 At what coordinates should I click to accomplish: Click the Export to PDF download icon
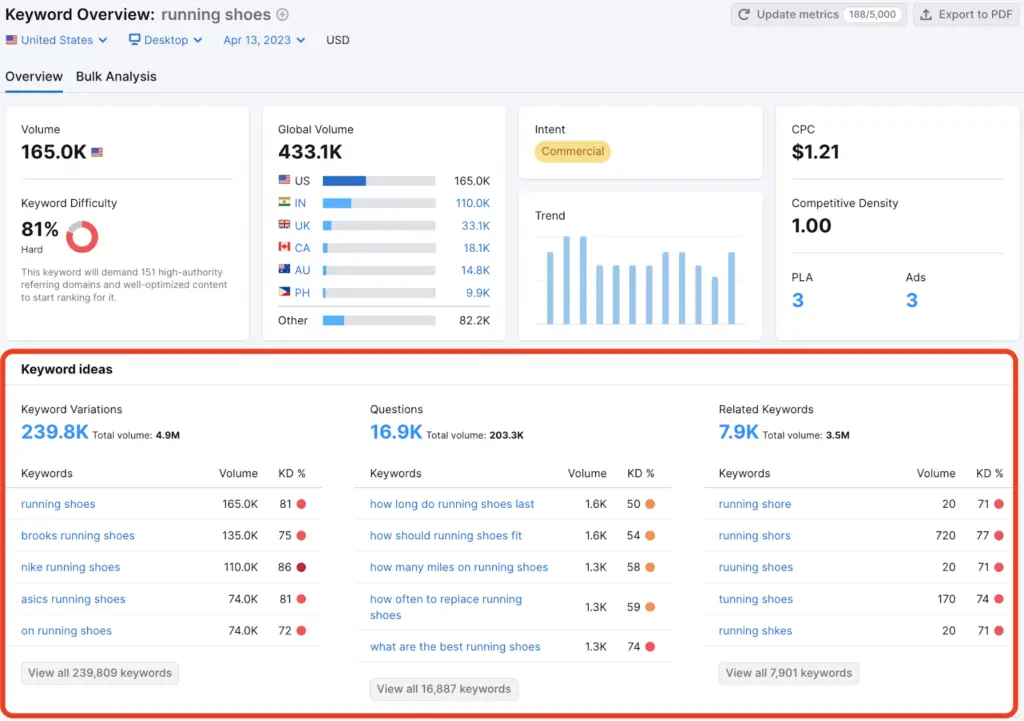pyautogui.click(x=925, y=14)
